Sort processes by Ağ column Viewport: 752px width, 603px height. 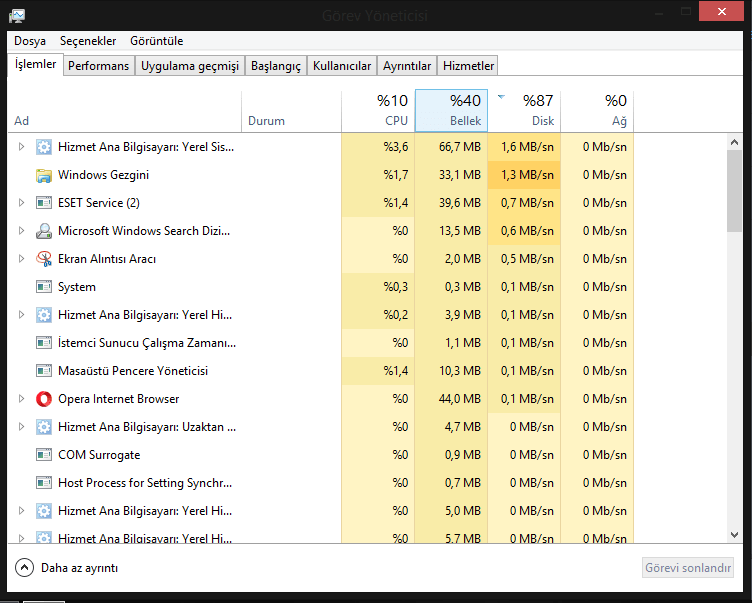tap(597, 111)
